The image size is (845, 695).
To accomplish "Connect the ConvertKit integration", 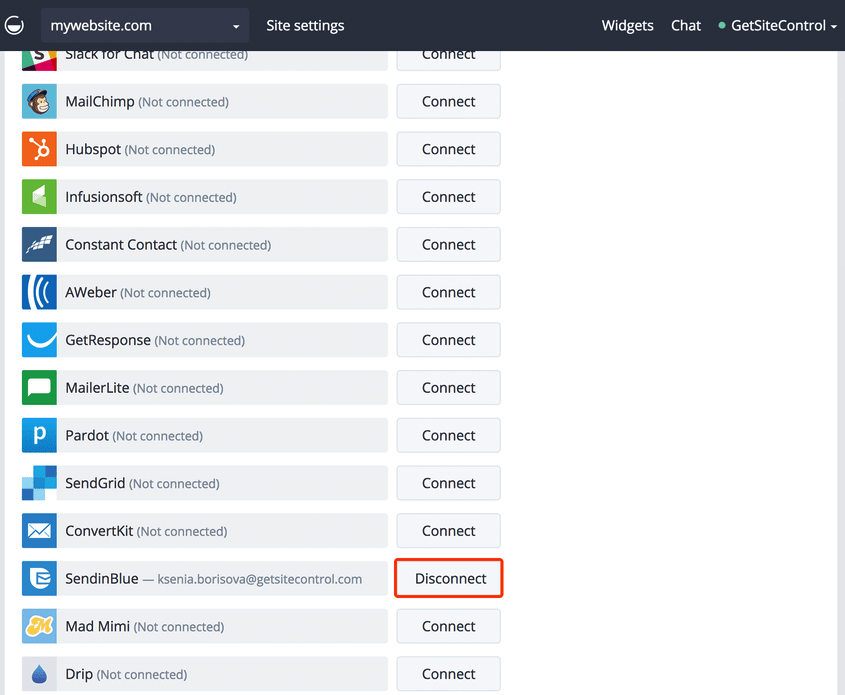I will [449, 531].
